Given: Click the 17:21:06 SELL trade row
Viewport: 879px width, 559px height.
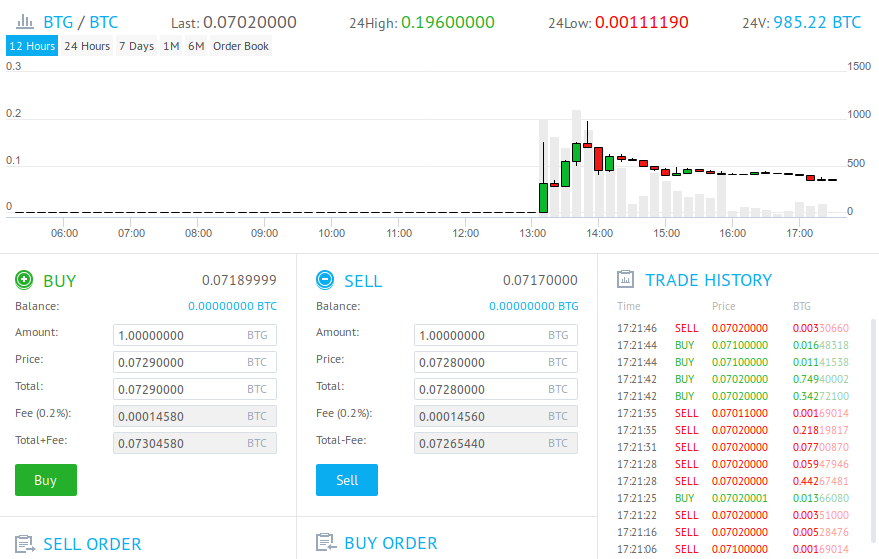Looking at the screenshot, I should [733, 549].
